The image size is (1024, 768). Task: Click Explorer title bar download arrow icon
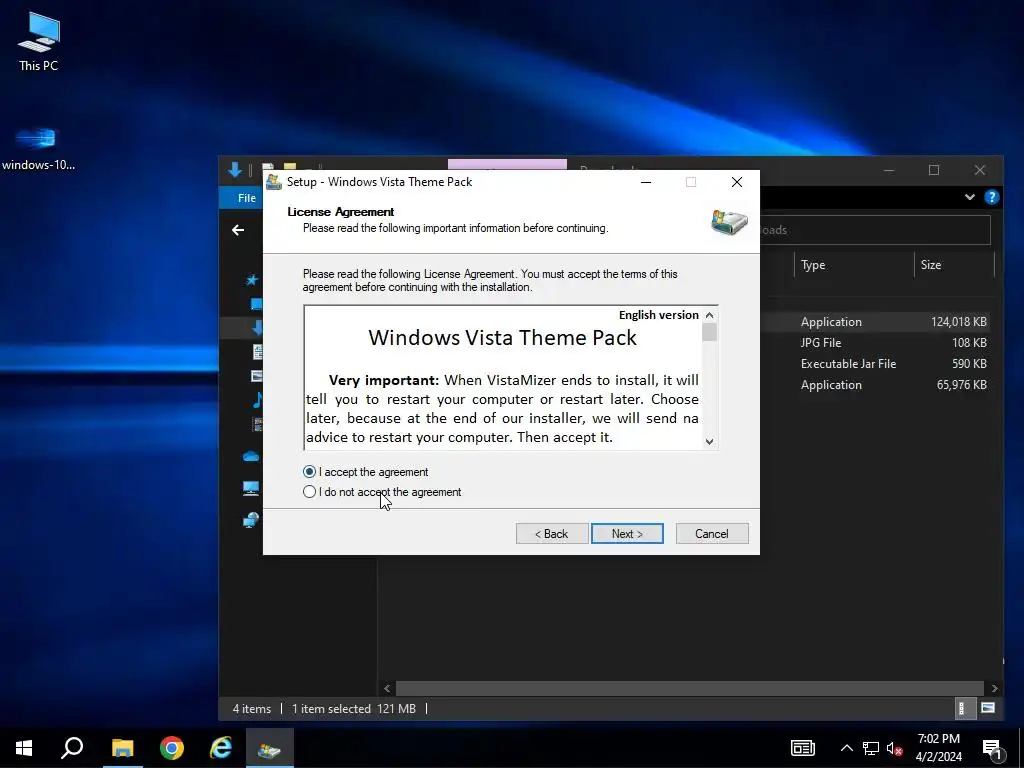click(235, 170)
